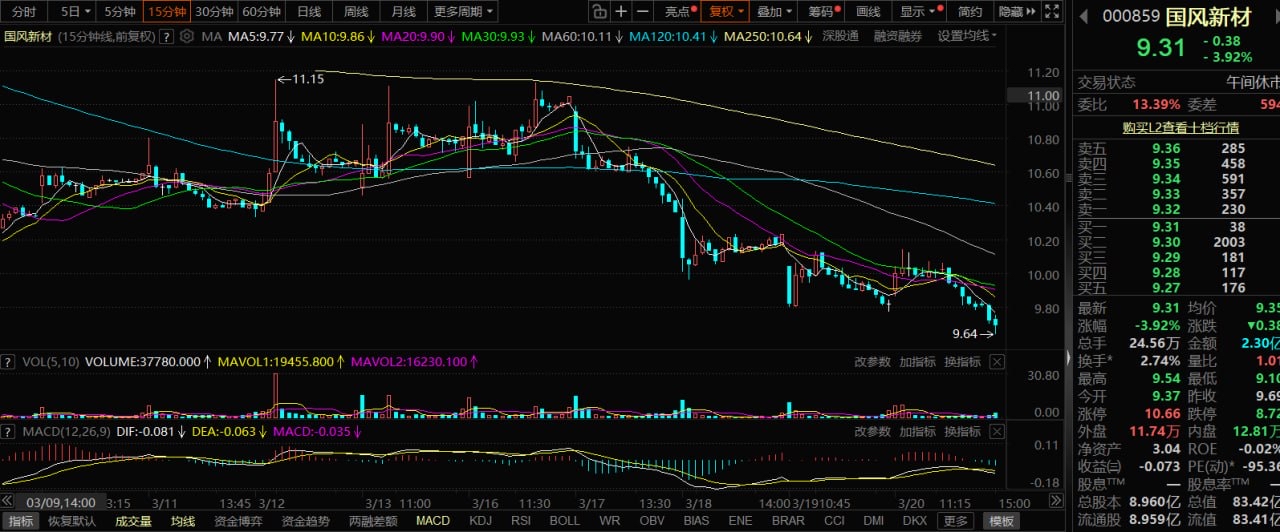
Task: Select OBV indicator
Action: pyautogui.click(x=652, y=521)
